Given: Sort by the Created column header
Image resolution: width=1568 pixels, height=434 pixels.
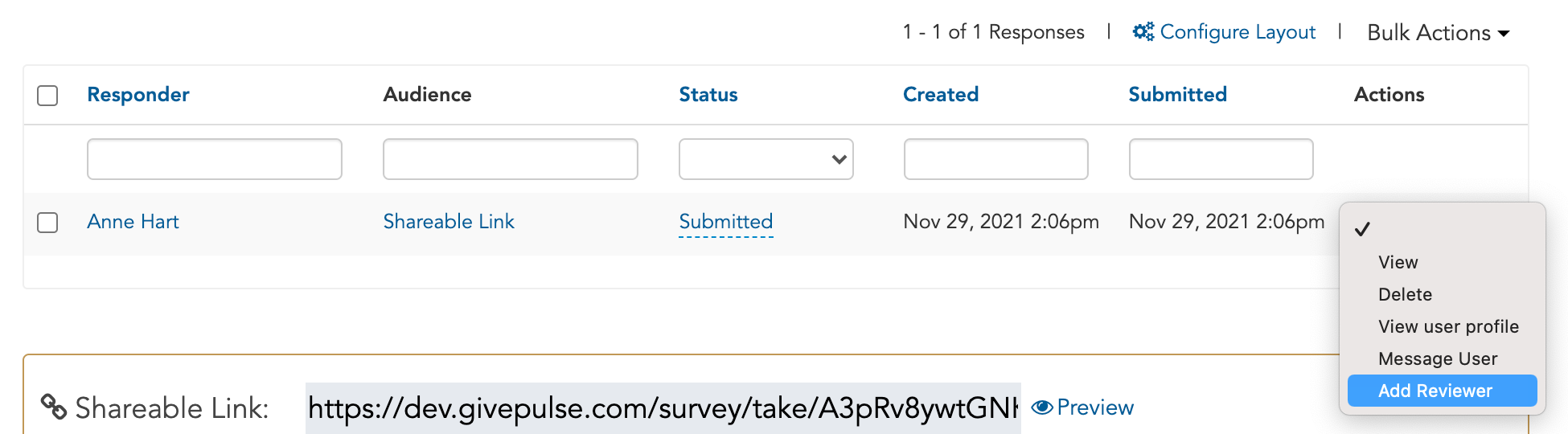Looking at the screenshot, I should coord(941,95).
